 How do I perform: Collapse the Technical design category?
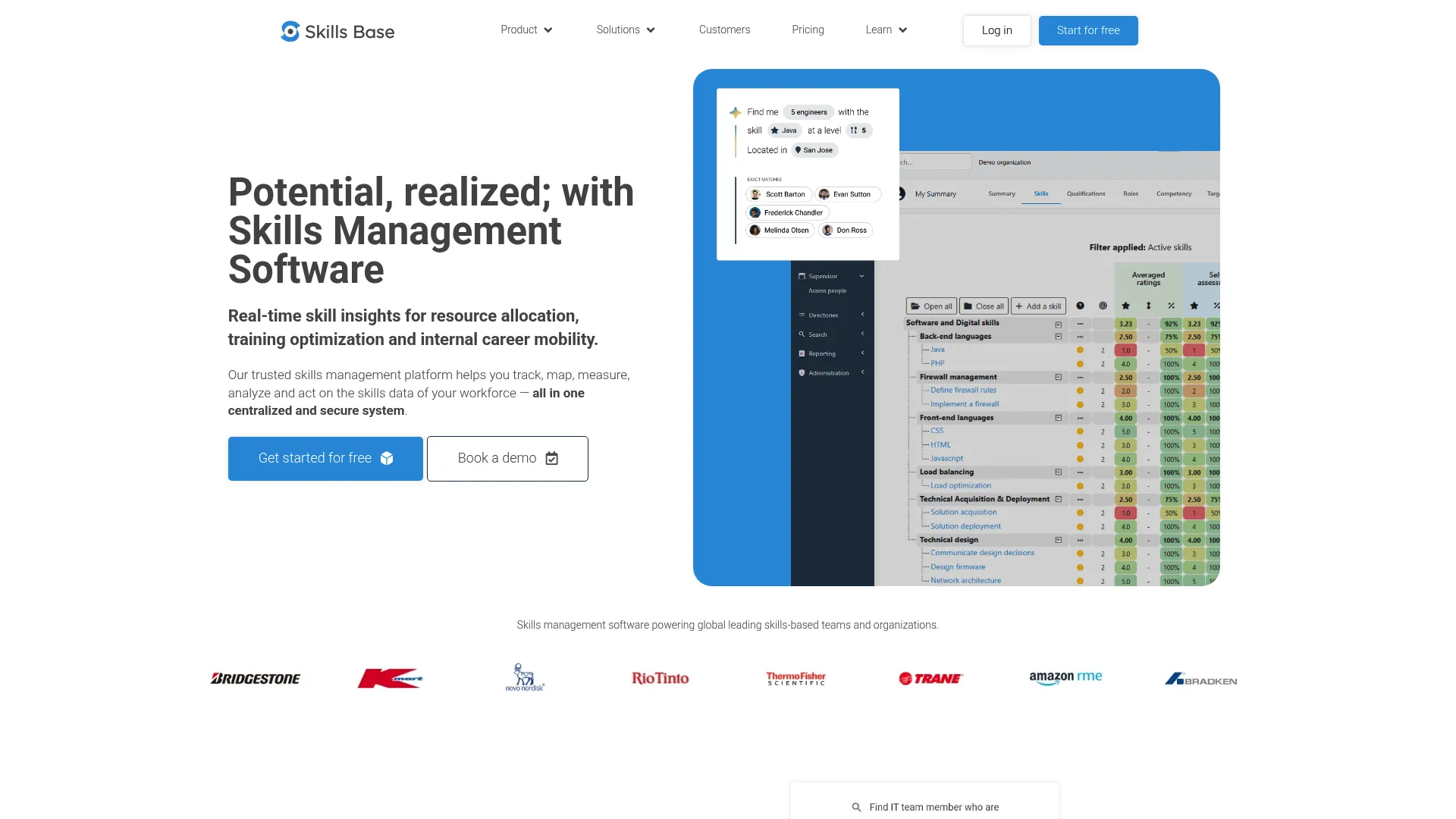1058,540
